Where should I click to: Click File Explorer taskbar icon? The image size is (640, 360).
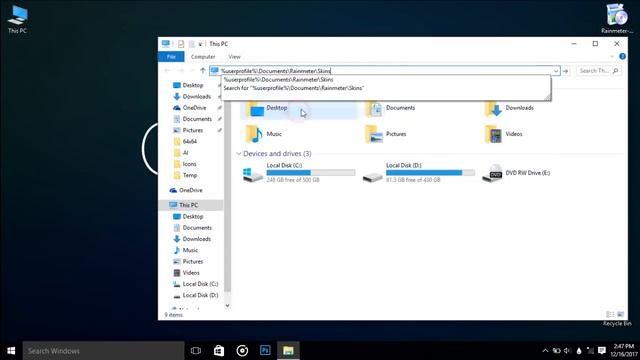click(x=288, y=351)
